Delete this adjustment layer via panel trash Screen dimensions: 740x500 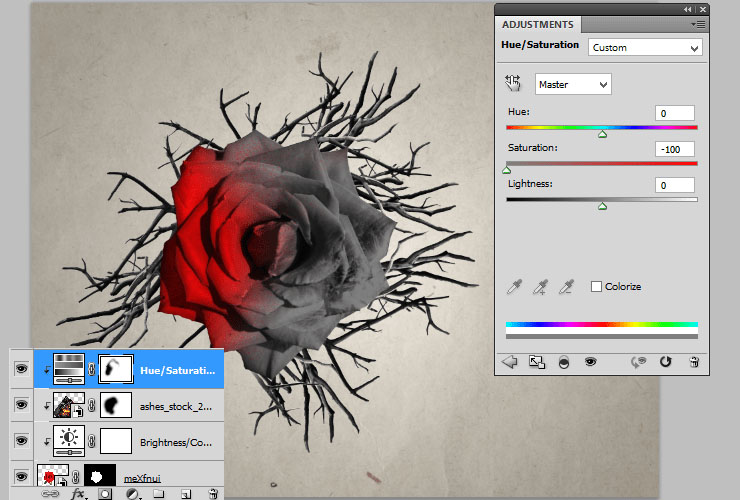[693, 362]
